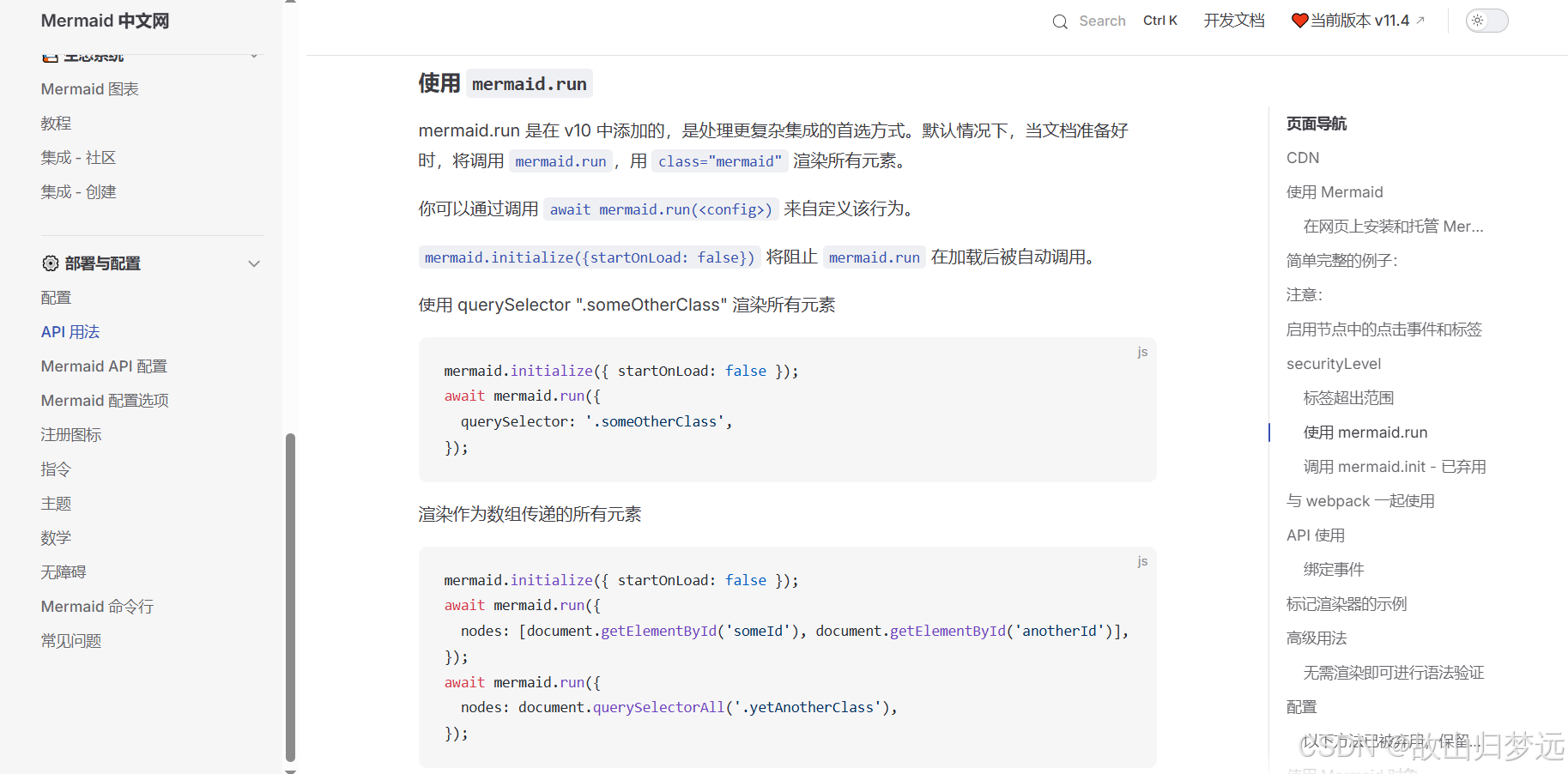Screen dimensions: 1568x774
Task: Jump to 绑定事件 outline entry
Action: point(1334,570)
